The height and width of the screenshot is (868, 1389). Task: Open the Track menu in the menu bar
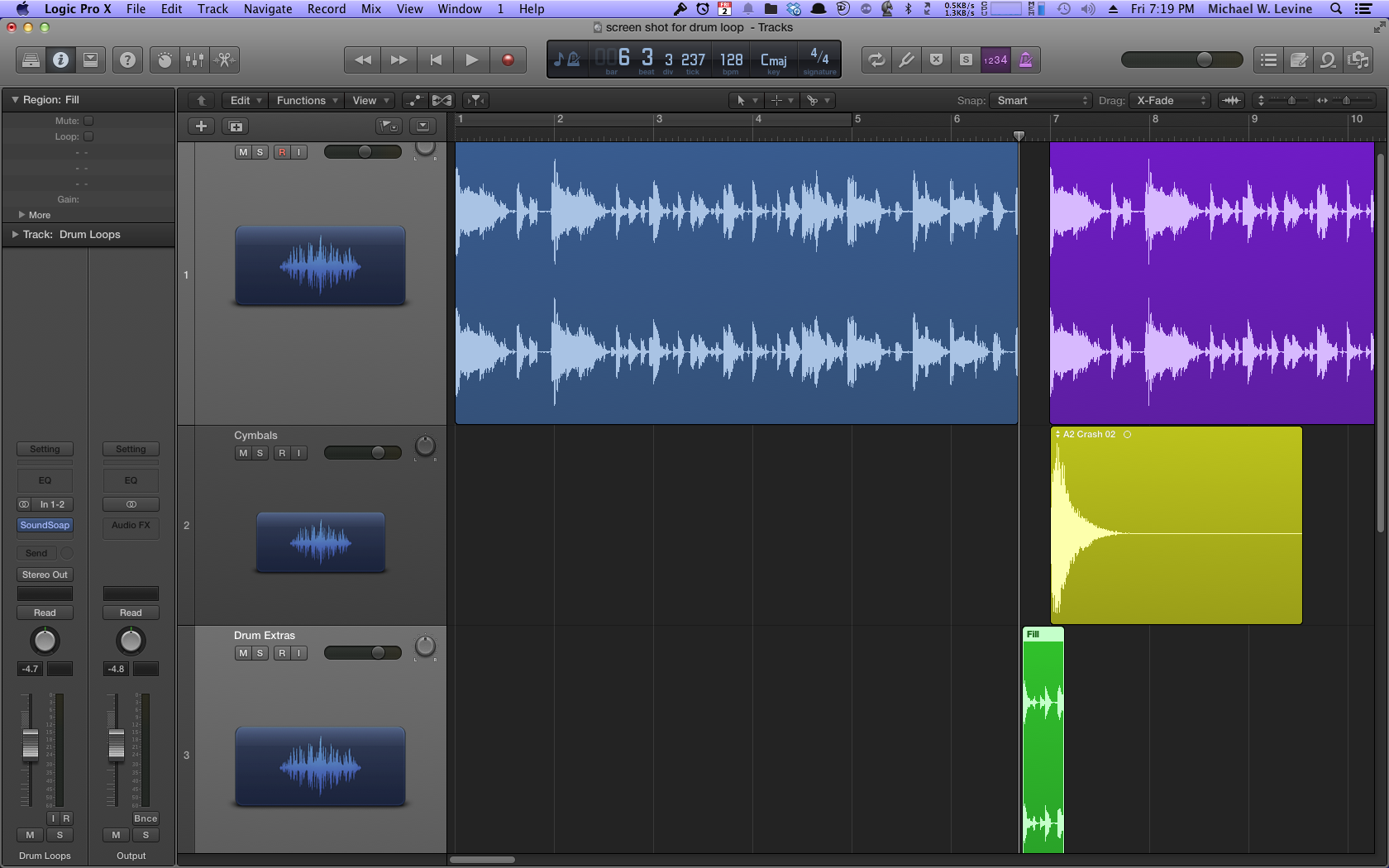[x=212, y=9]
